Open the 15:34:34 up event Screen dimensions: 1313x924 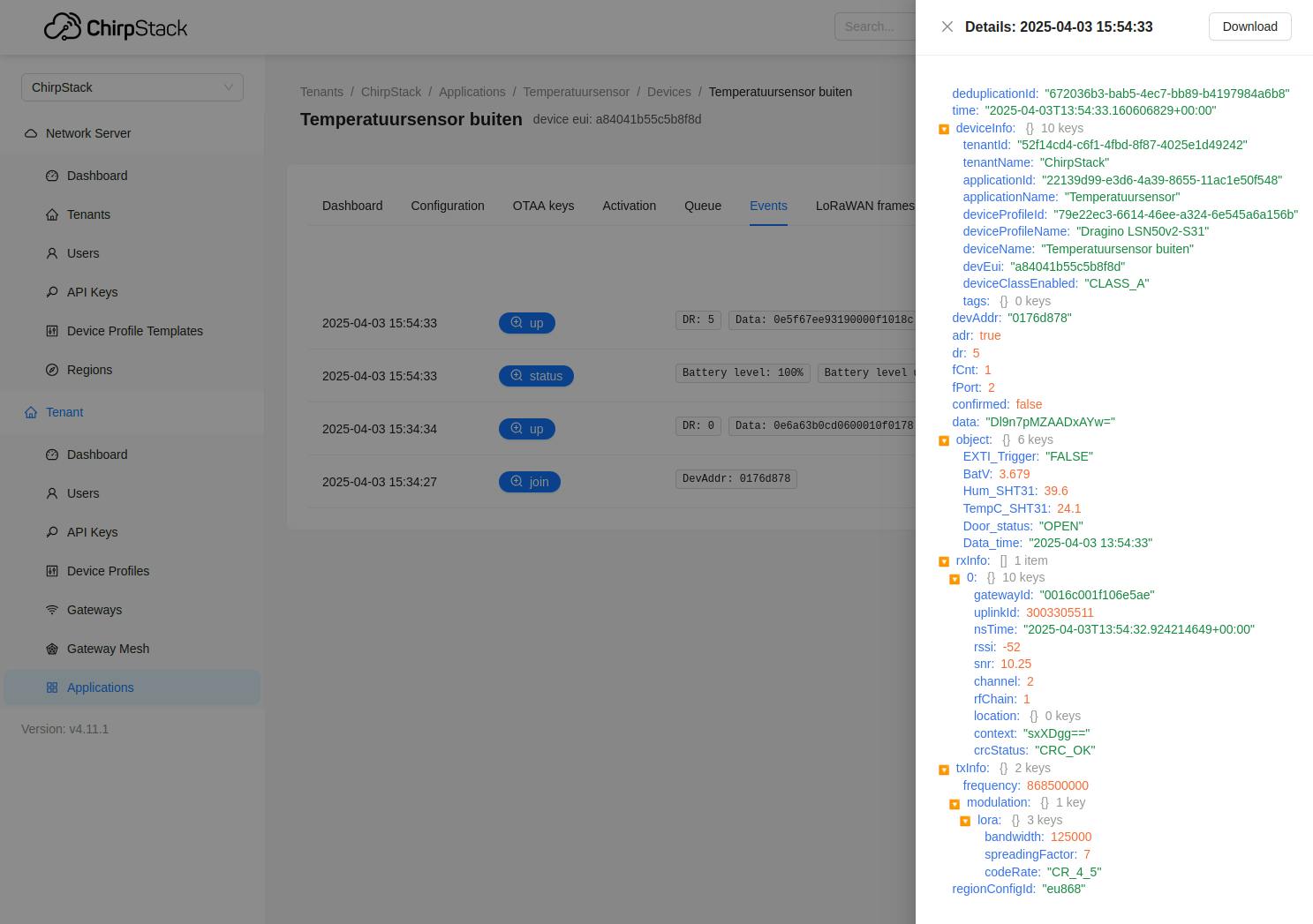[x=527, y=429]
